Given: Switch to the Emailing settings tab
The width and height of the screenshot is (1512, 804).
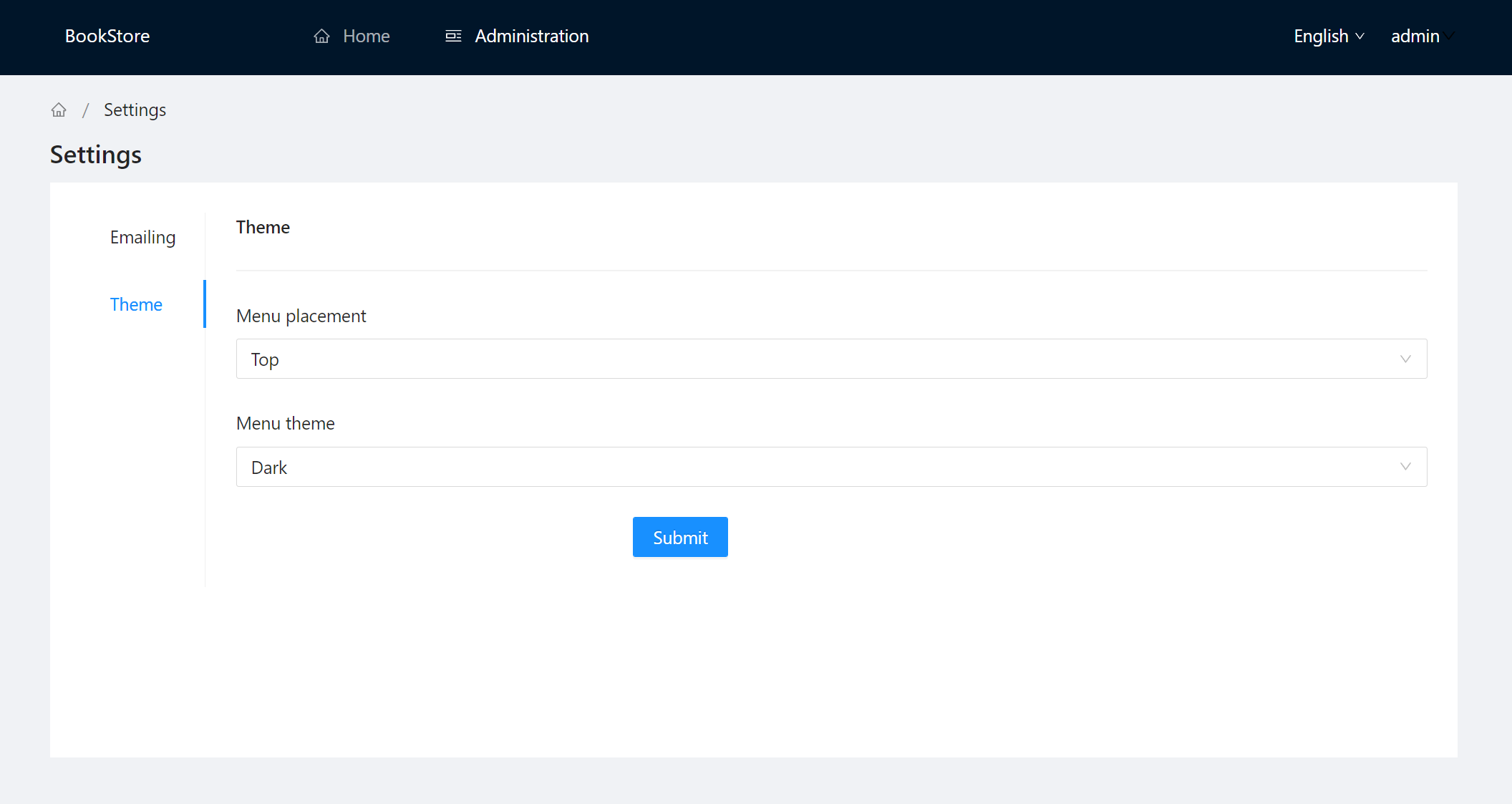Looking at the screenshot, I should (142, 237).
